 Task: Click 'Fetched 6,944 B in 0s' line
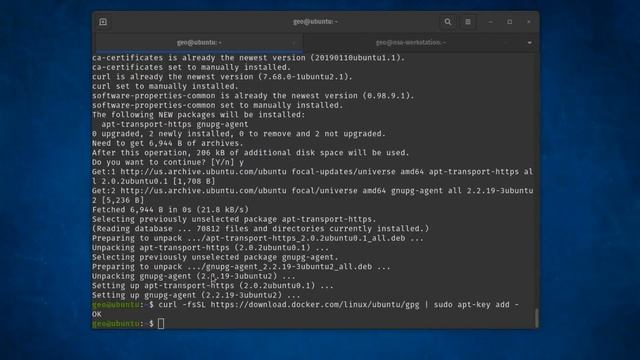point(170,210)
